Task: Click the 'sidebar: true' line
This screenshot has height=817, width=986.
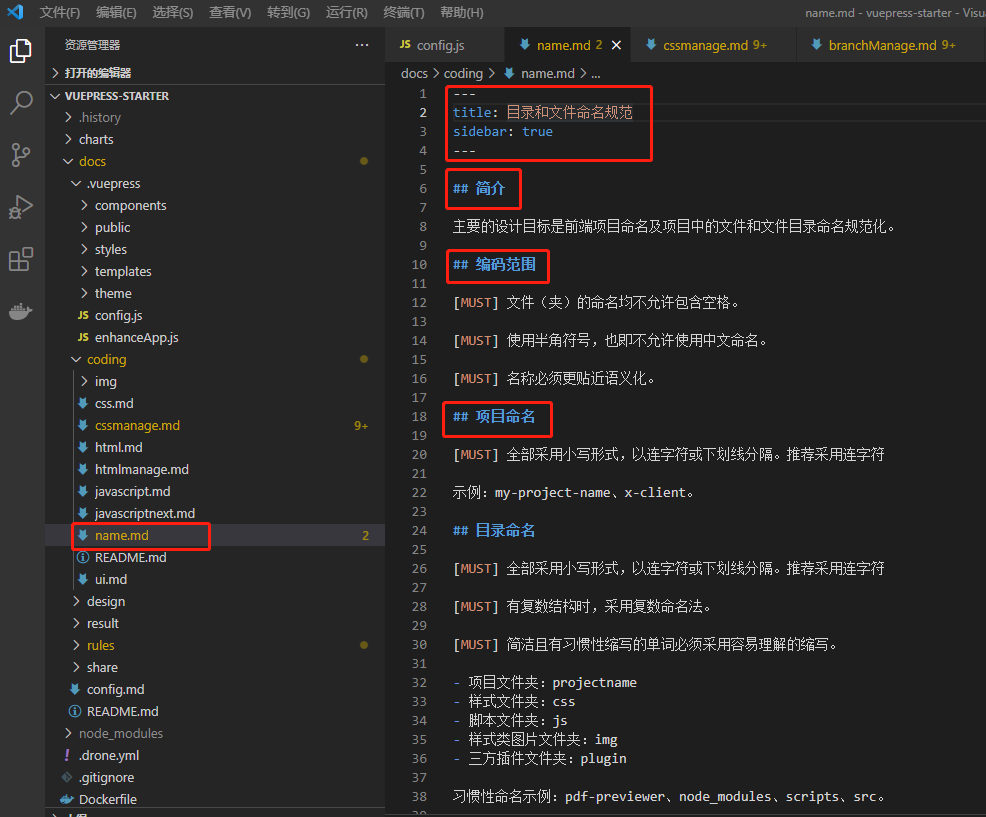Action: coord(502,131)
